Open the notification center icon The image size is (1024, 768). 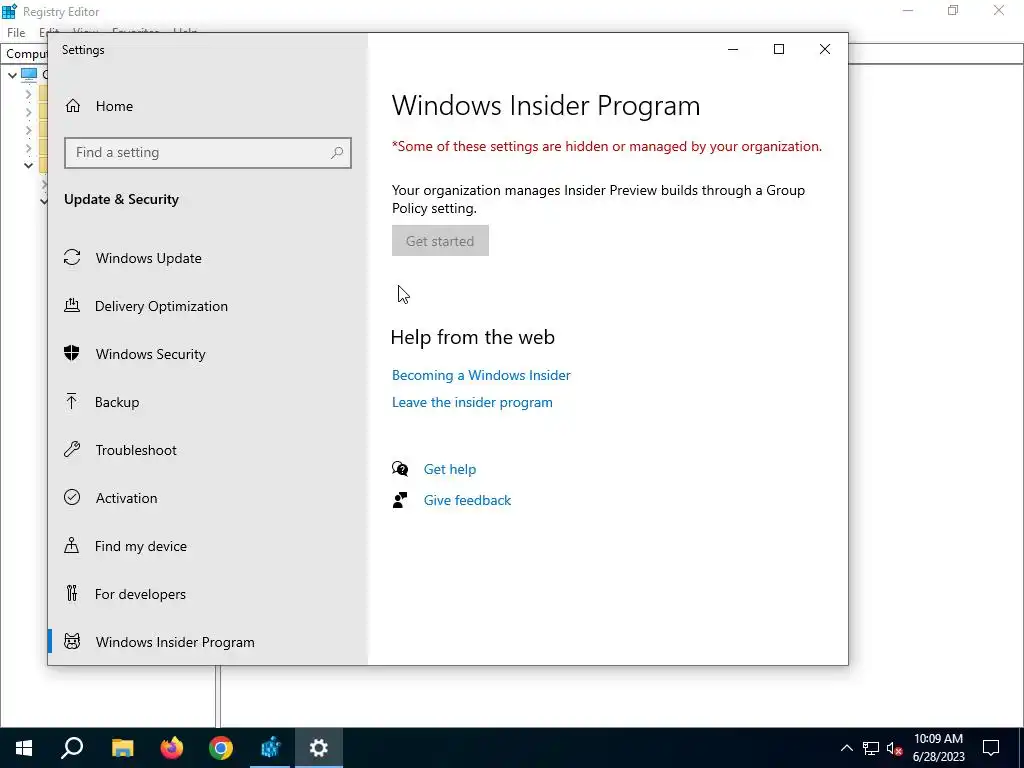(x=991, y=748)
